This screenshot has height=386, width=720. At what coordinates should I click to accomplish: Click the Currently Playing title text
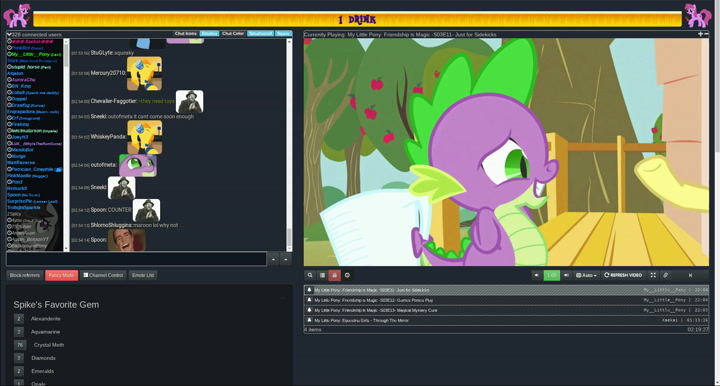pos(400,34)
